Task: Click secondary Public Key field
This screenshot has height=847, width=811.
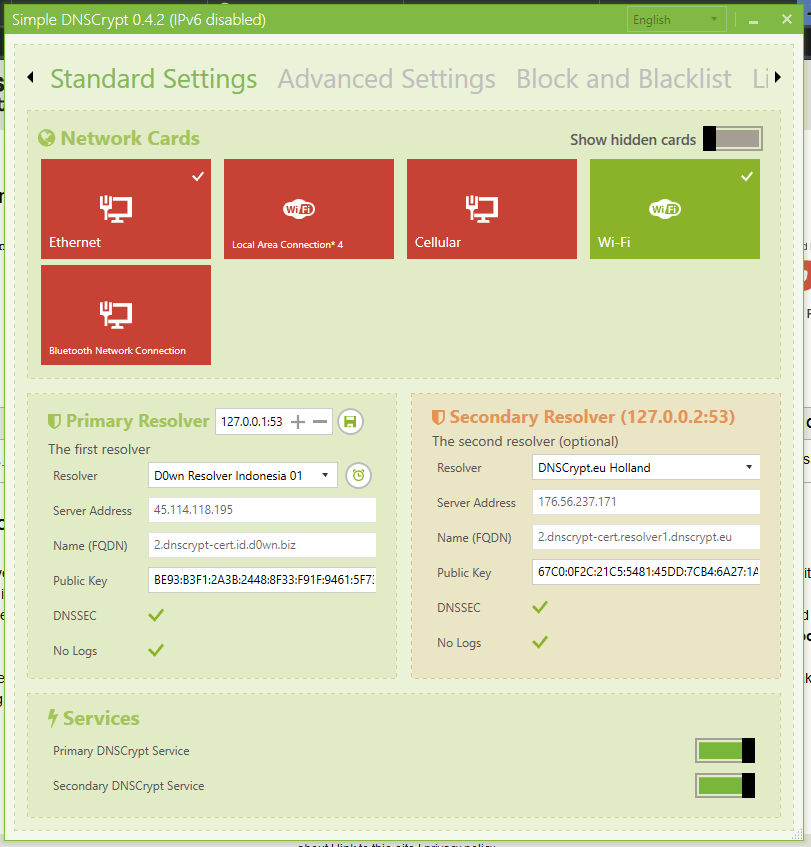Action: pos(646,572)
